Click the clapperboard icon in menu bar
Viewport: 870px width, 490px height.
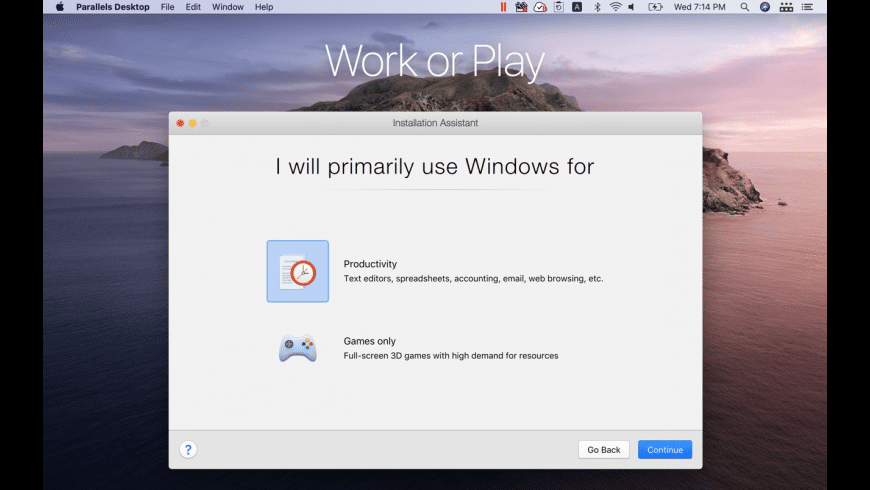pyautogui.click(x=521, y=7)
